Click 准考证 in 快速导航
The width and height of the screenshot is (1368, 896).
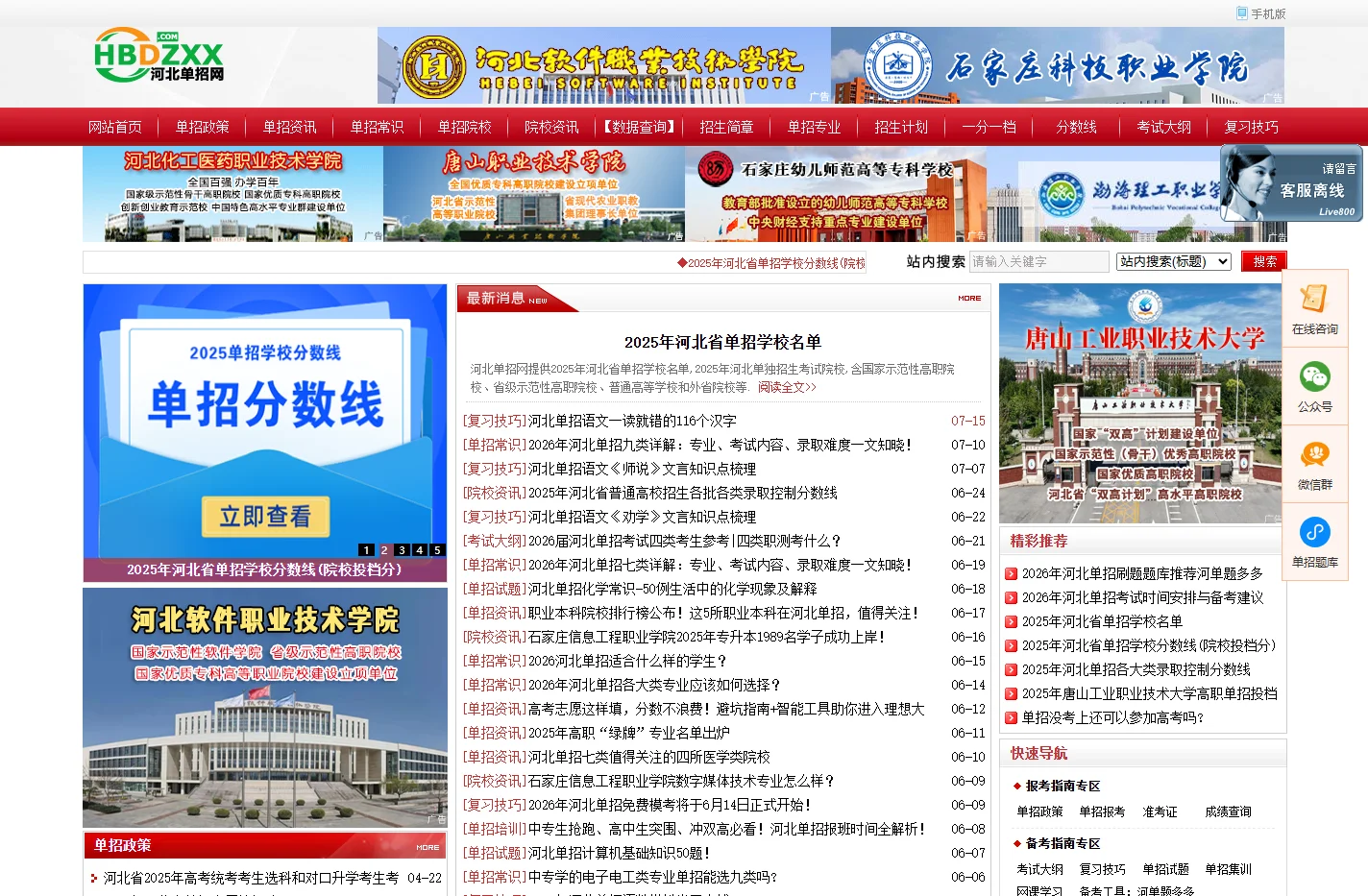[1160, 811]
